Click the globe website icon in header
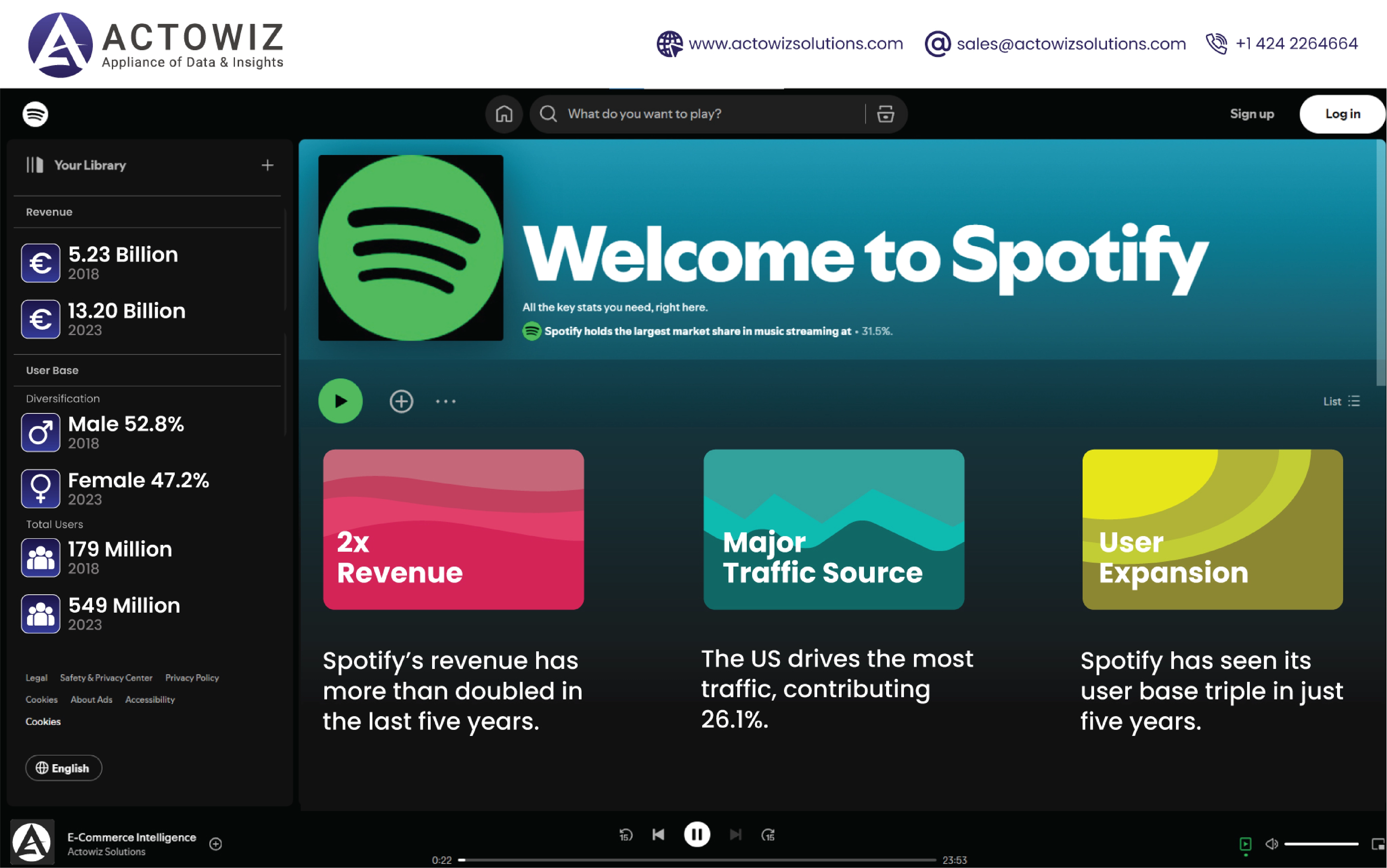 click(669, 44)
